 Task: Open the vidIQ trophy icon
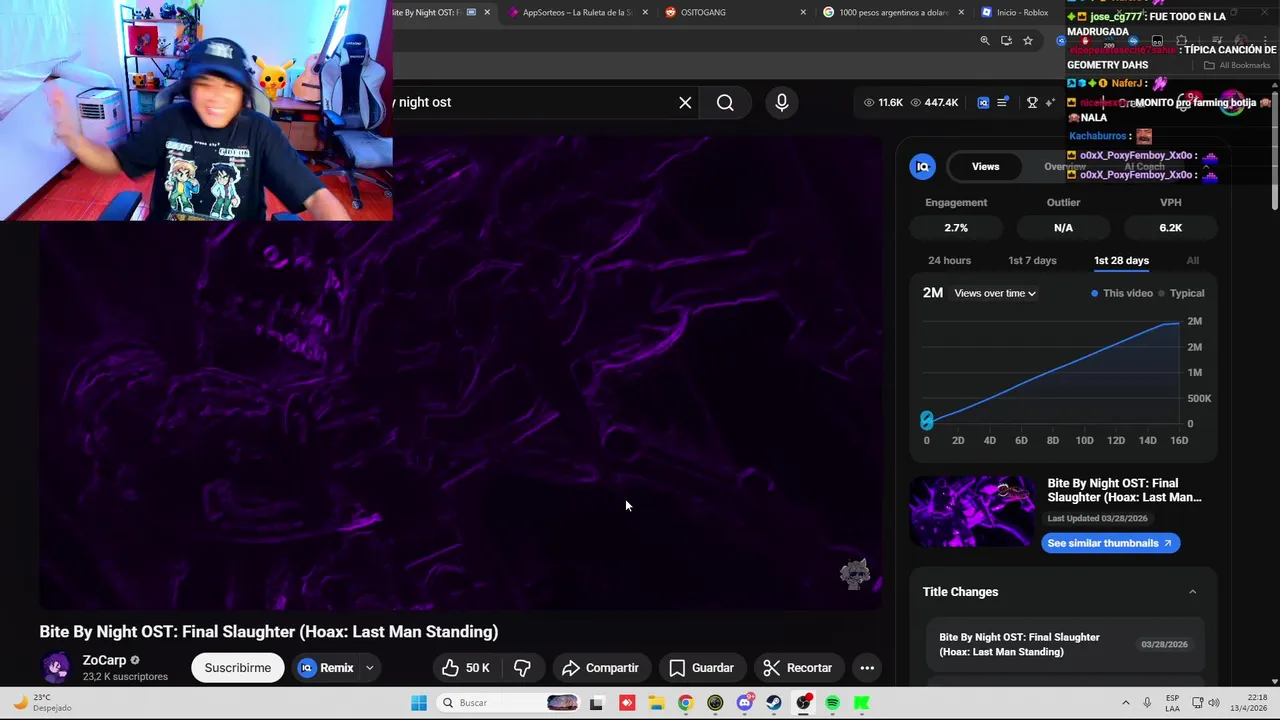(1033, 102)
